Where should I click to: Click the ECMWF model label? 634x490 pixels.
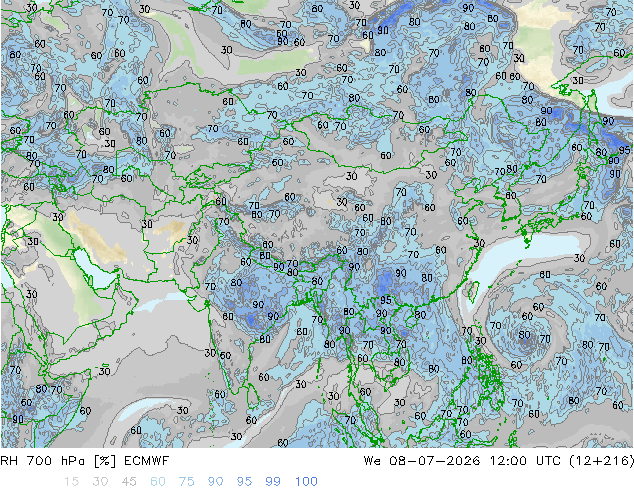pos(146,461)
